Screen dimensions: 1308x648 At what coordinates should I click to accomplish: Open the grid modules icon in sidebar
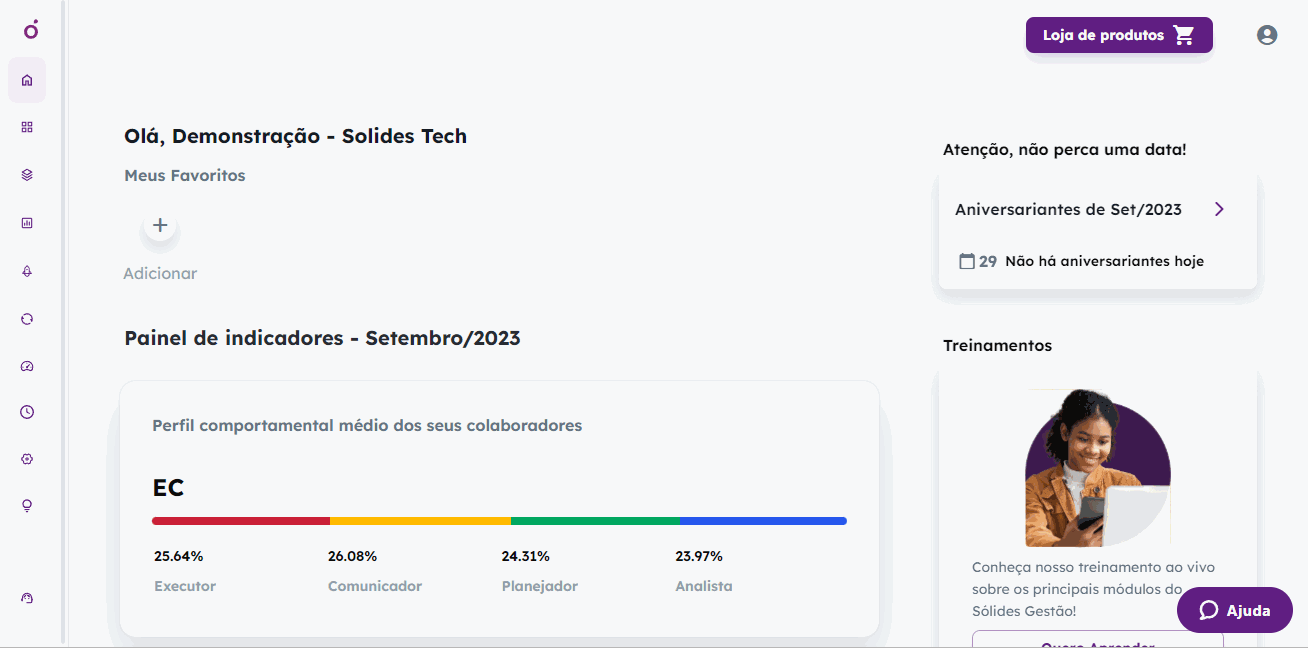pos(27,127)
